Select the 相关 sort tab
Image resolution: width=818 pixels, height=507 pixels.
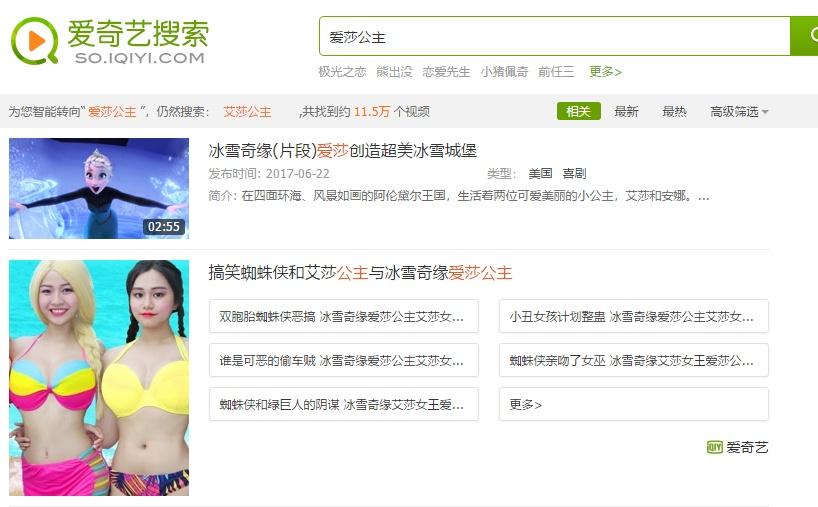coord(579,111)
